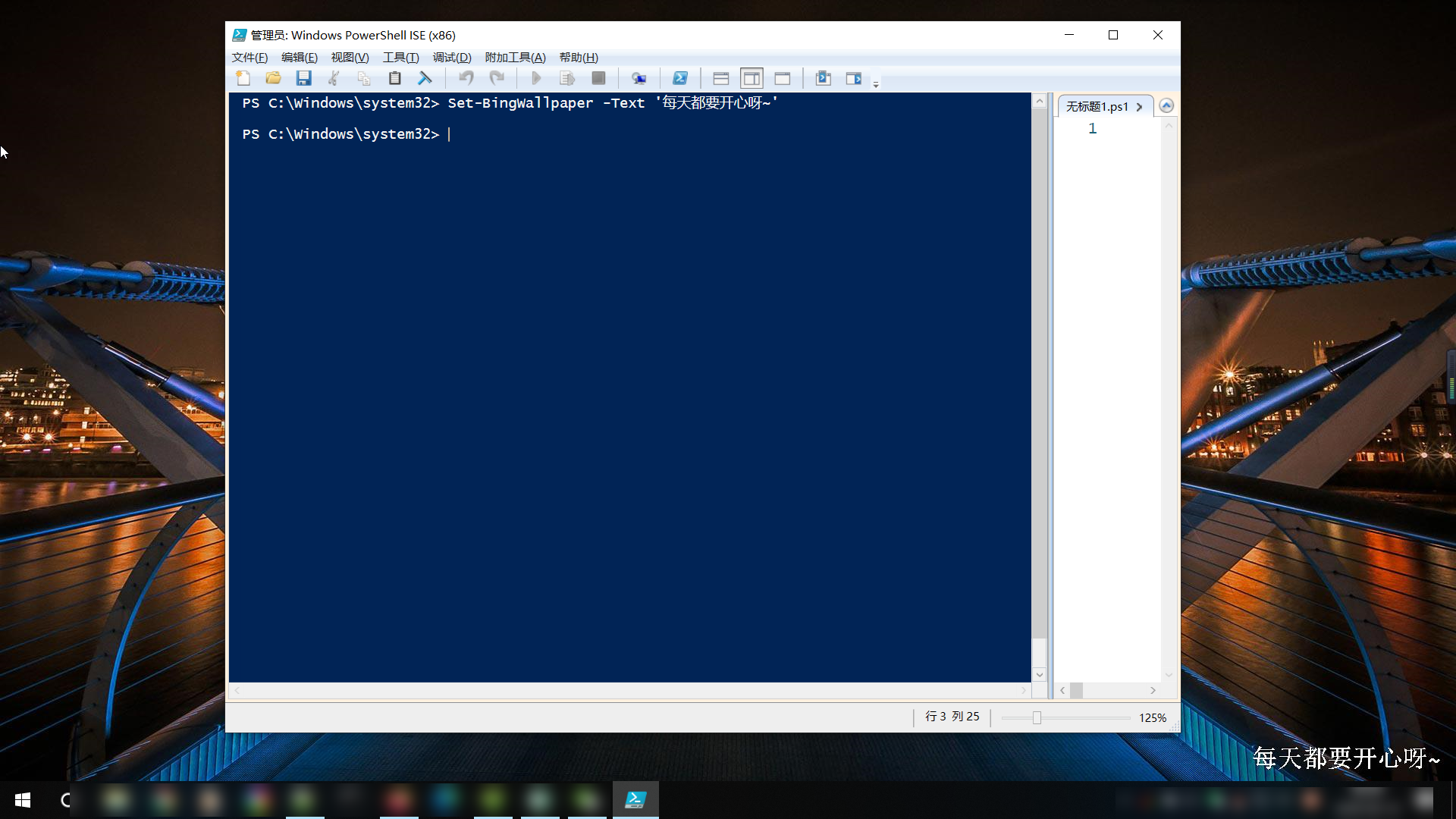
Task: Clear the console pane with the wiper icon
Action: pos(425,78)
